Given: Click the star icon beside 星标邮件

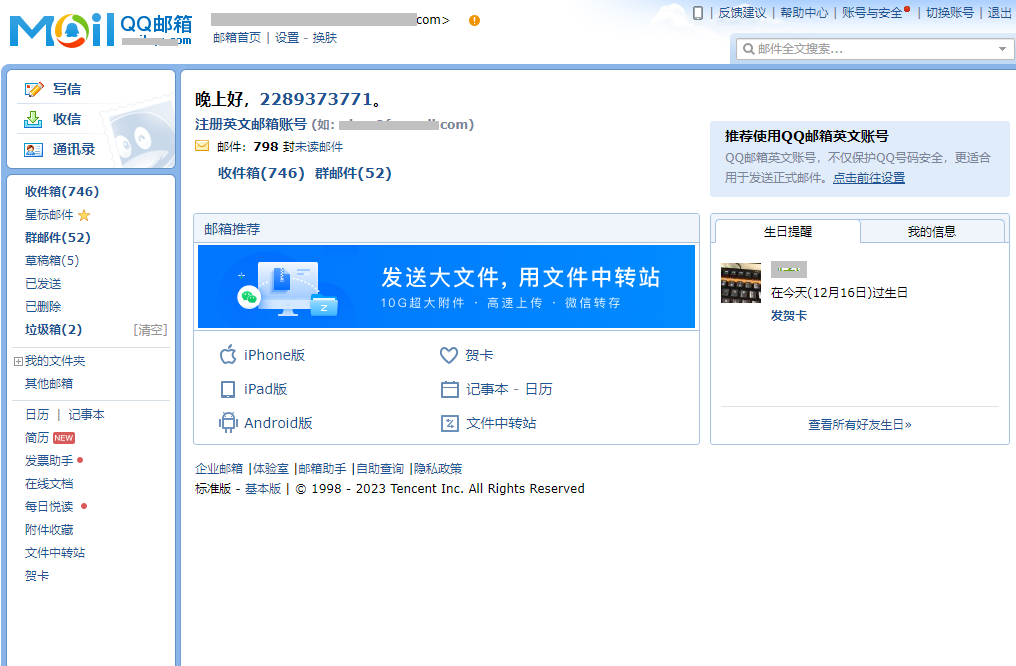Looking at the screenshot, I should pyautogui.click(x=84, y=215).
